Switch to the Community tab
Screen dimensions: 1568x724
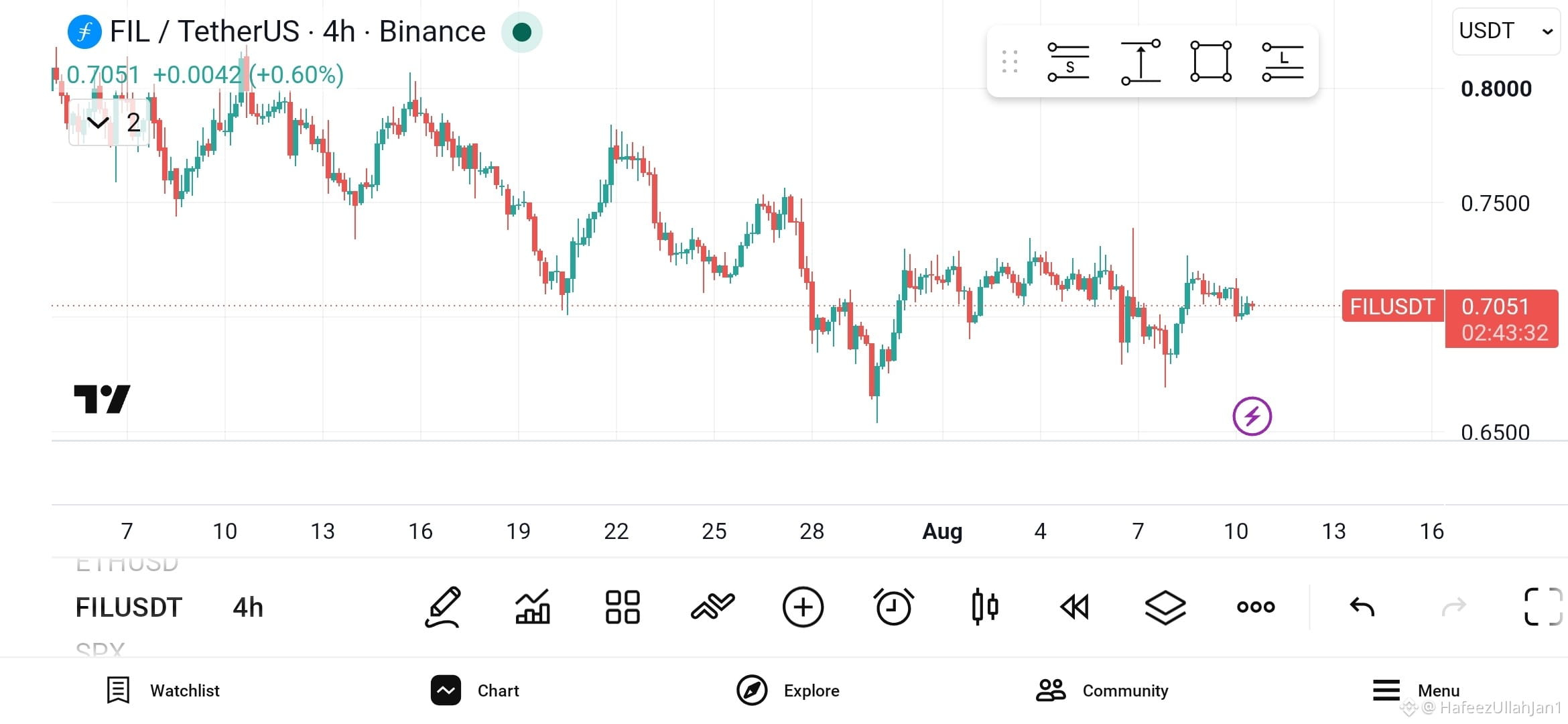1102,690
